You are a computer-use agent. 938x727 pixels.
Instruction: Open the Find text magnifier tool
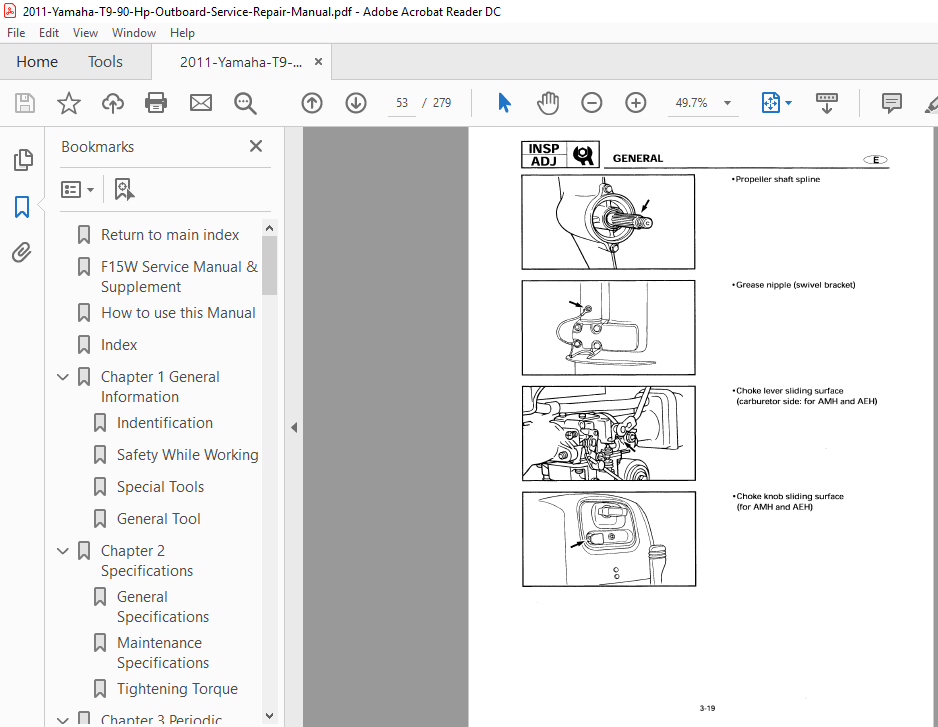coord(245,103)
